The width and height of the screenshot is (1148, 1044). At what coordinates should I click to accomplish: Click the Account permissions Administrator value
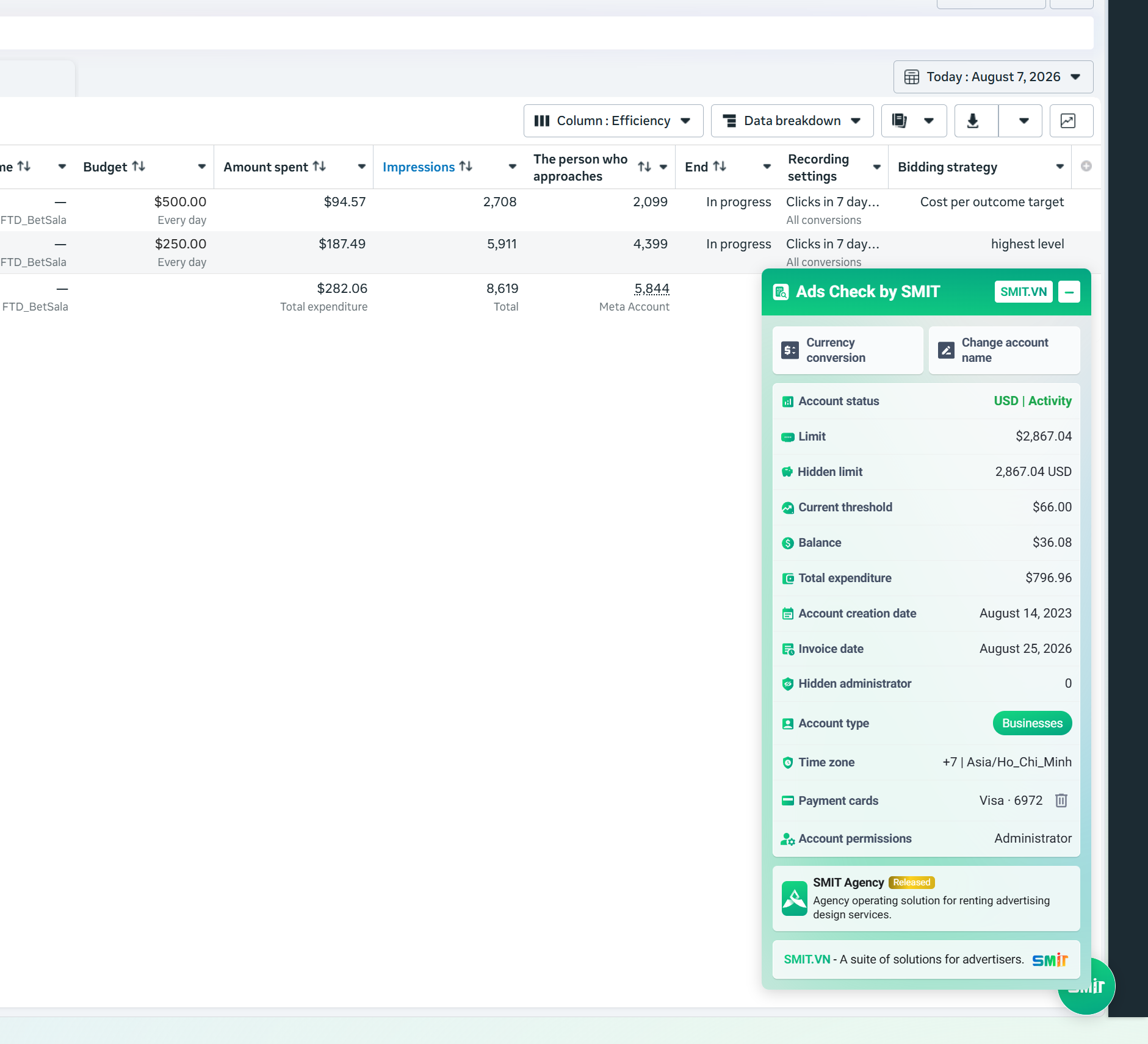[x=1033, y=838]
